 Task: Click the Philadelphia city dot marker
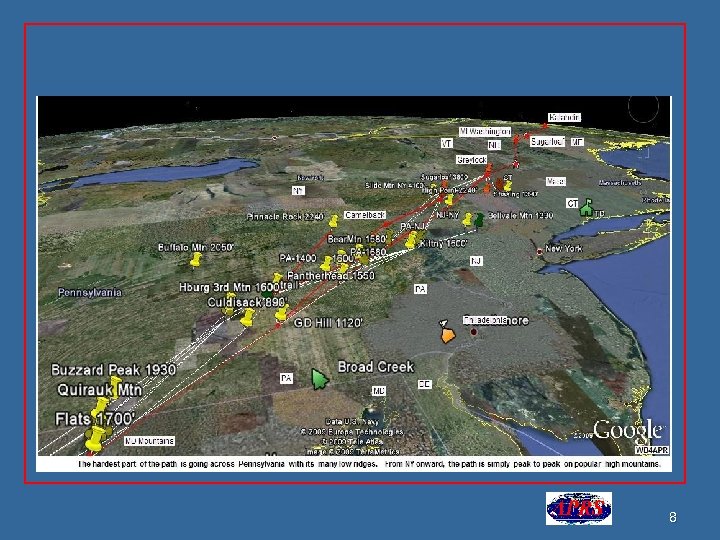pos(474,332)
